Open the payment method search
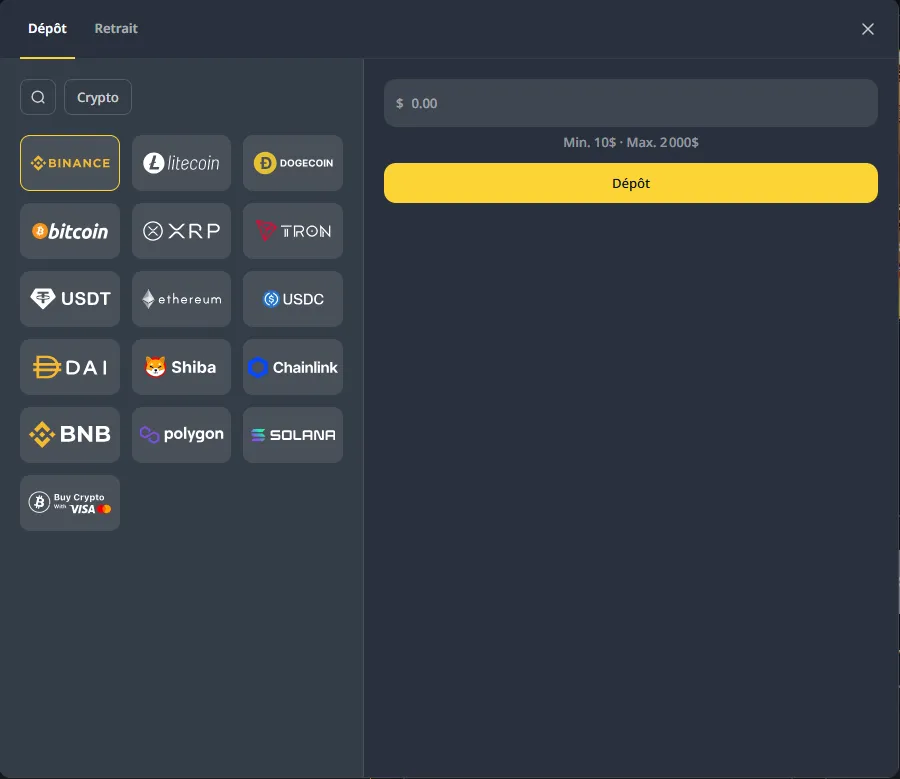The image size is (900, 779). coord(38,97)
